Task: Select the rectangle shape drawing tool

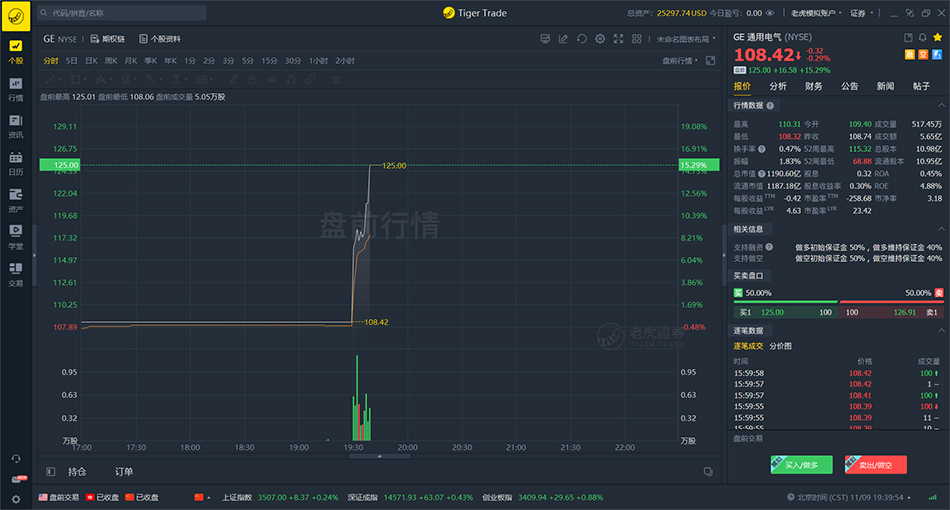Action: coord(76,79)
